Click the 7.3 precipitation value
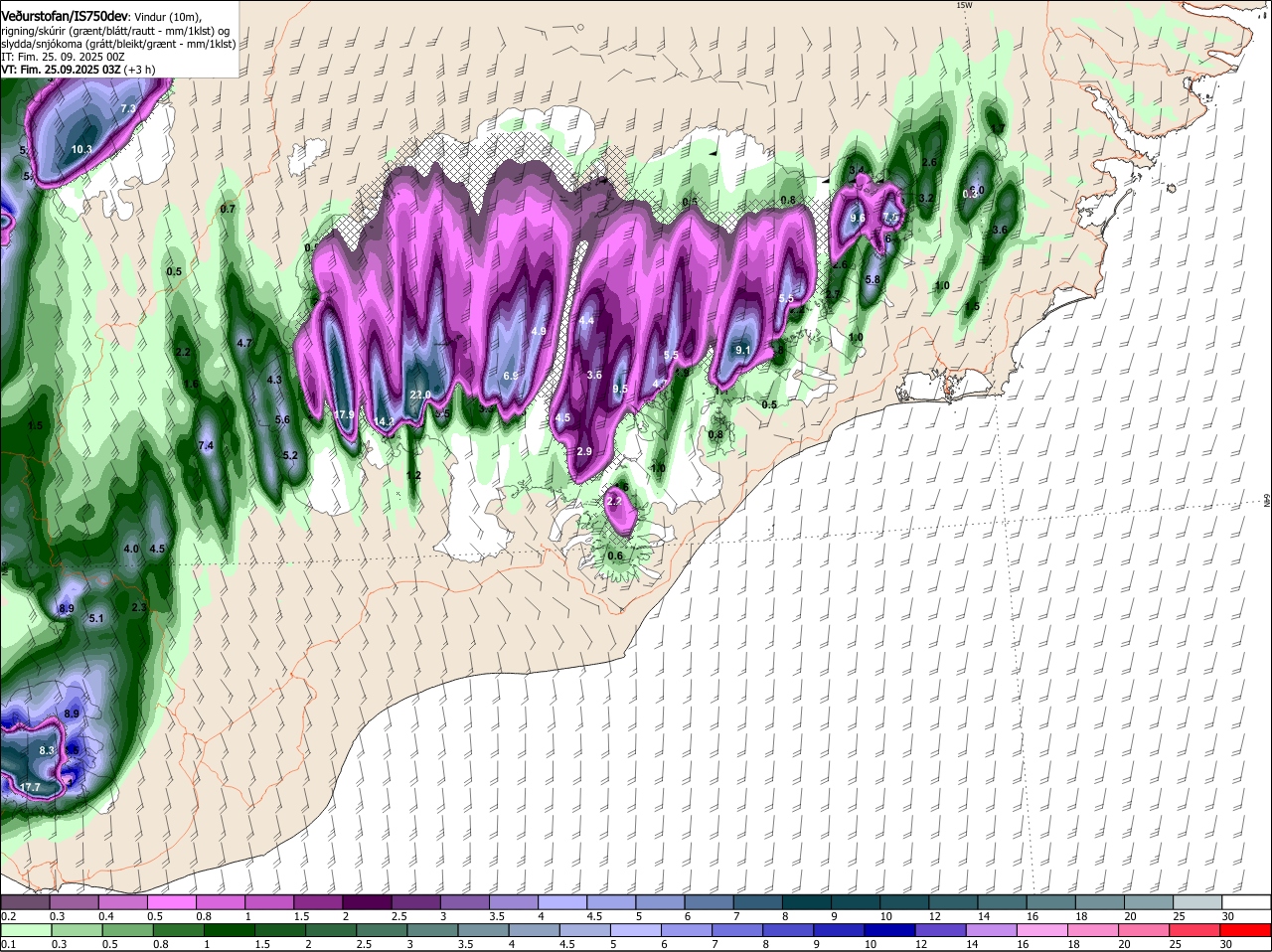1272x952 pixels. 128,108
